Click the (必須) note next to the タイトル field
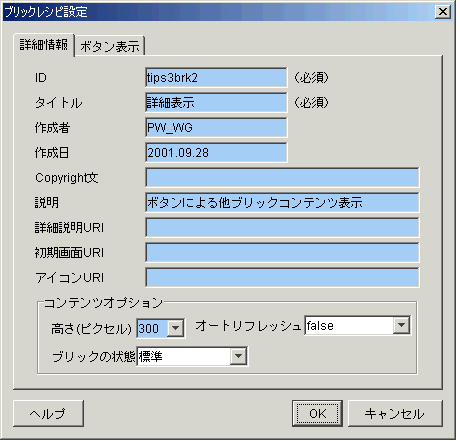Image resolution: width=460 pixels, height=441 pixels. [312, 103]
